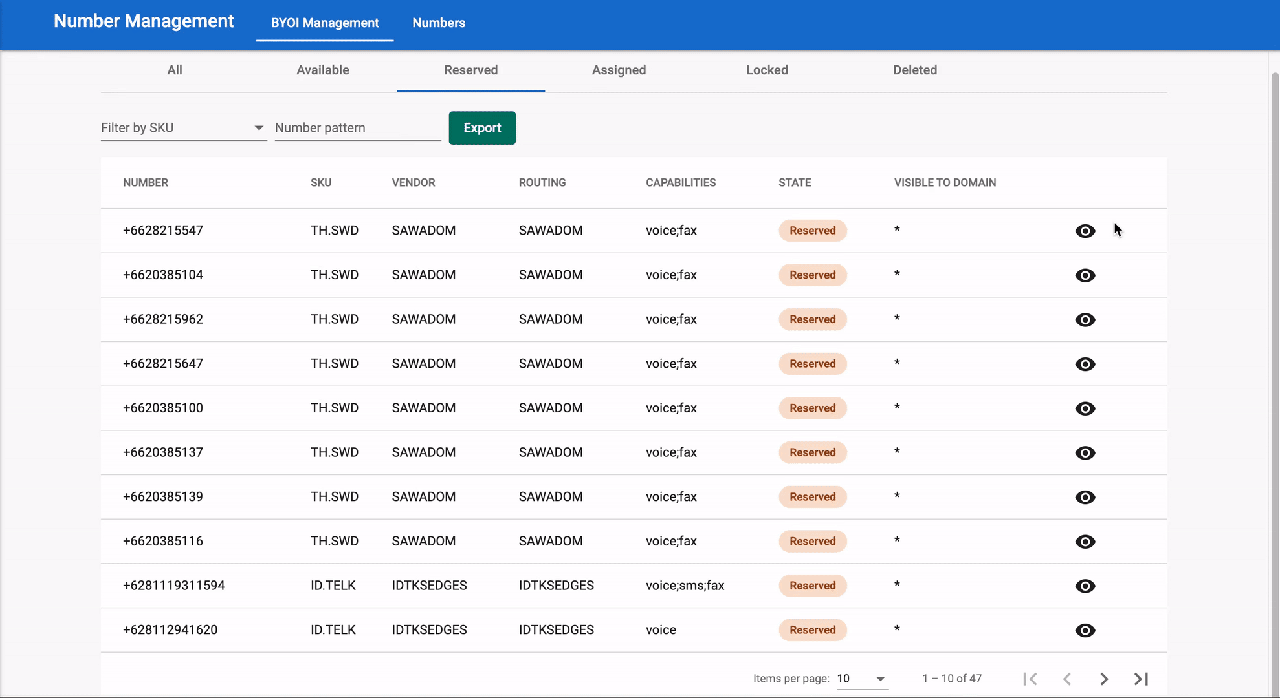
Task: Jump to last page of results
Action: click(1140, 679)
